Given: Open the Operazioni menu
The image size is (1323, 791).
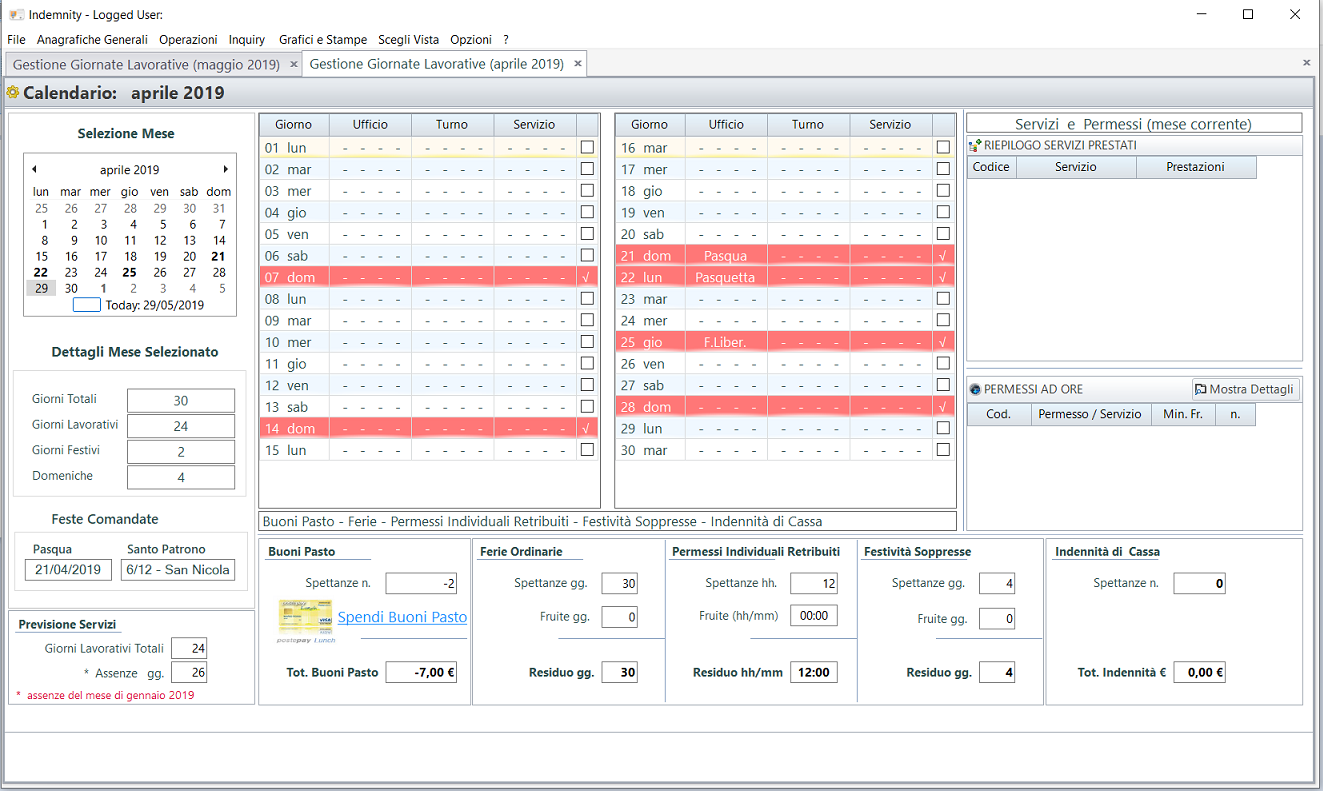Looking at the screenshot, I should (x=188, y=40).
